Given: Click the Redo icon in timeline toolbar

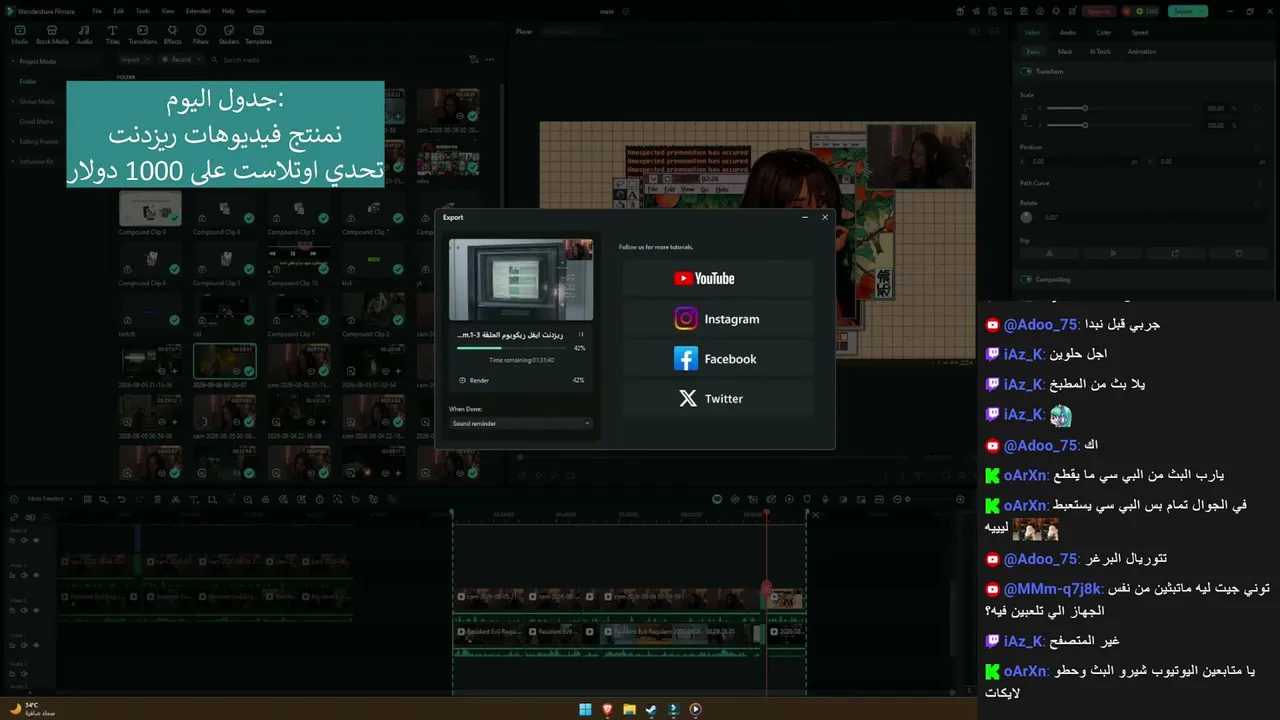Looking at the screenshot, I should pyautogui.click(x=140, y=499).
